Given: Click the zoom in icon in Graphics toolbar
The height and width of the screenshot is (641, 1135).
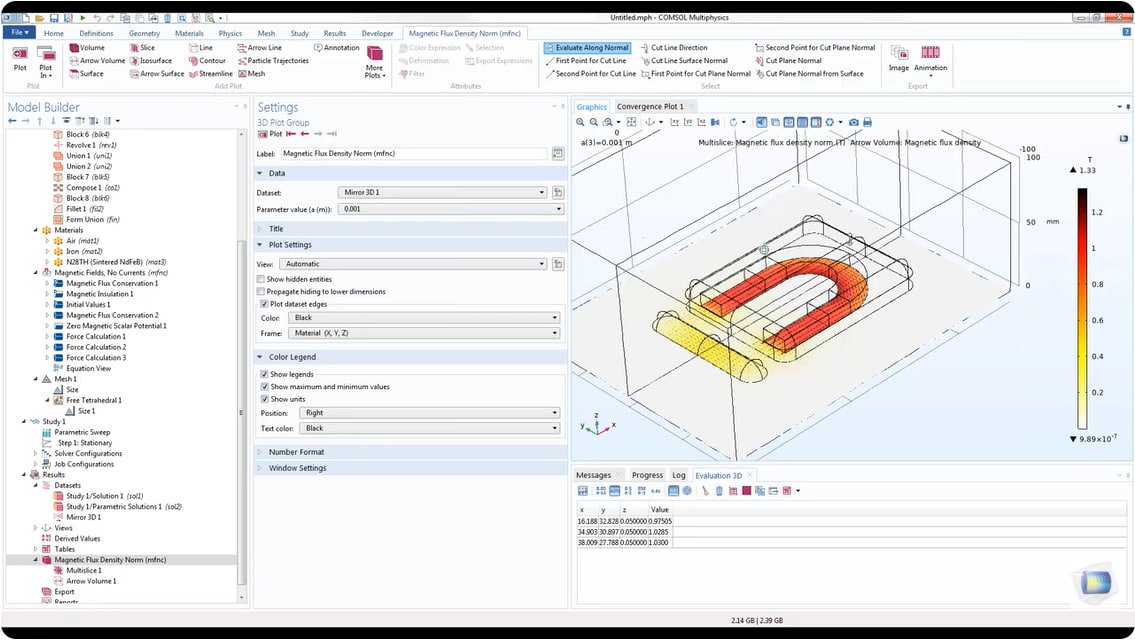Looking at the screenshot, I should pyautogui.click(x=580, y=122).
